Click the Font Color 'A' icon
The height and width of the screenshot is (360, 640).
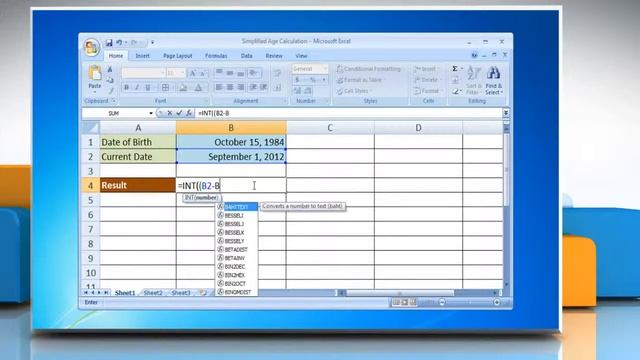click(198, 87)
